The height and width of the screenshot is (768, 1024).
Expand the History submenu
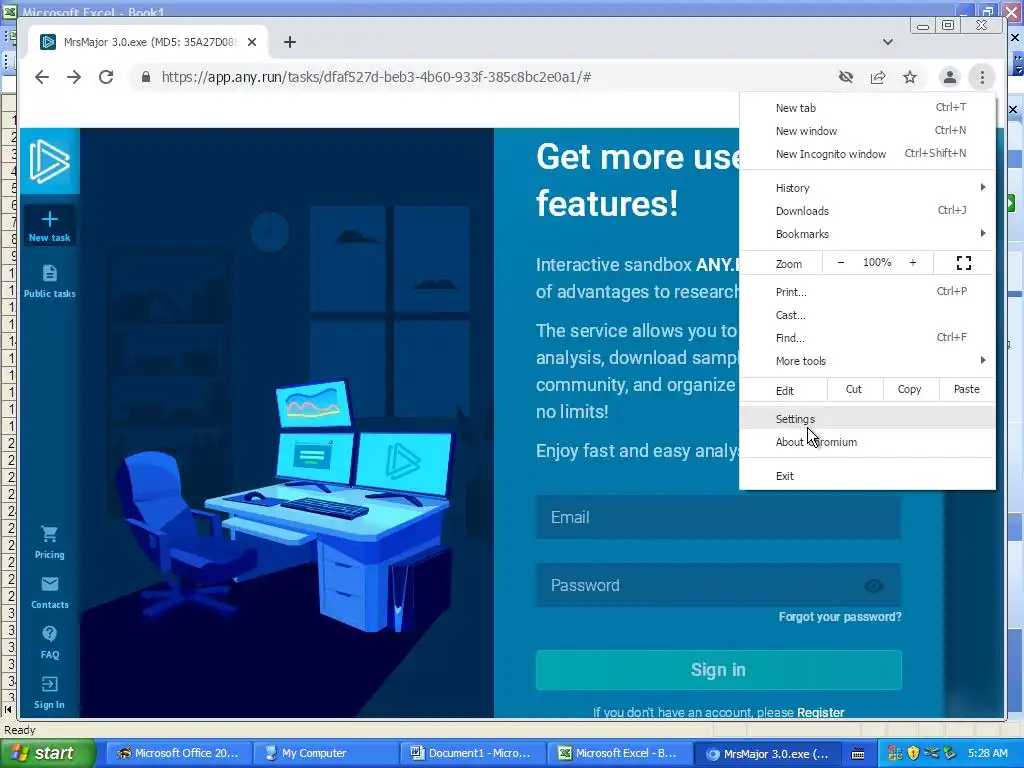point(867,188)
